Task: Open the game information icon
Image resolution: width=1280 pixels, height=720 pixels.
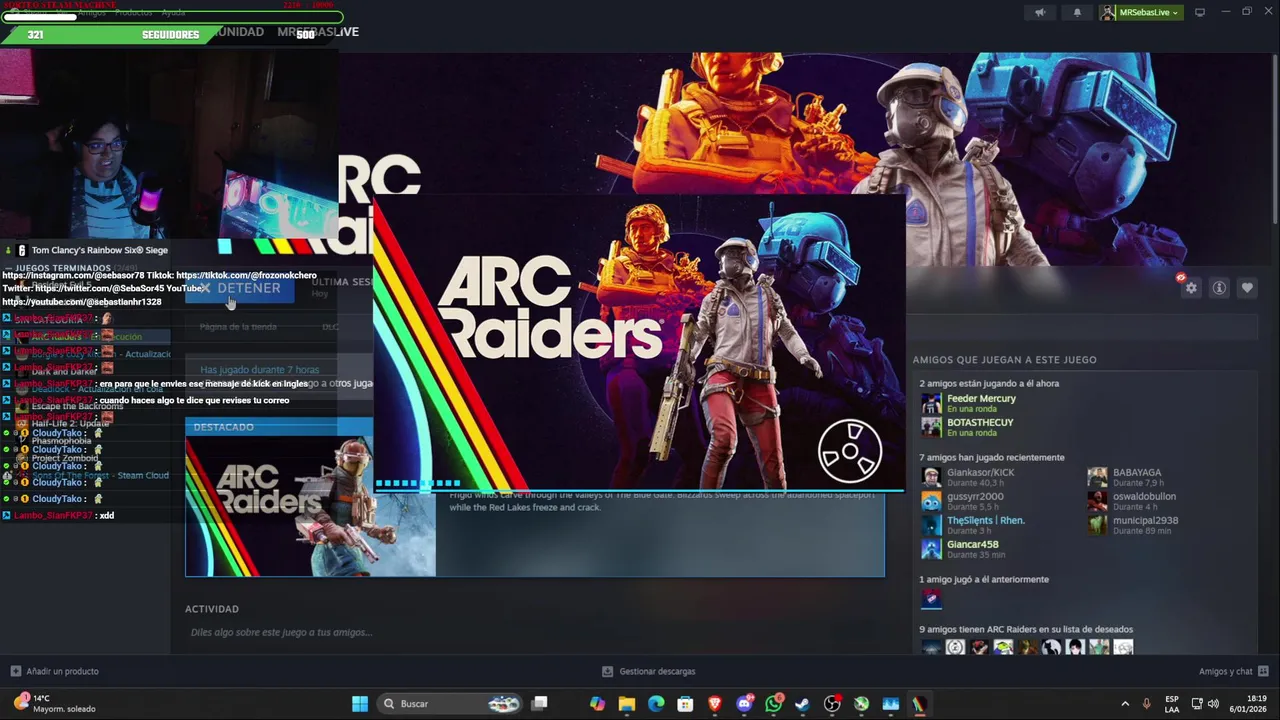Action: pyautogui.click(x=1219, y=288)
